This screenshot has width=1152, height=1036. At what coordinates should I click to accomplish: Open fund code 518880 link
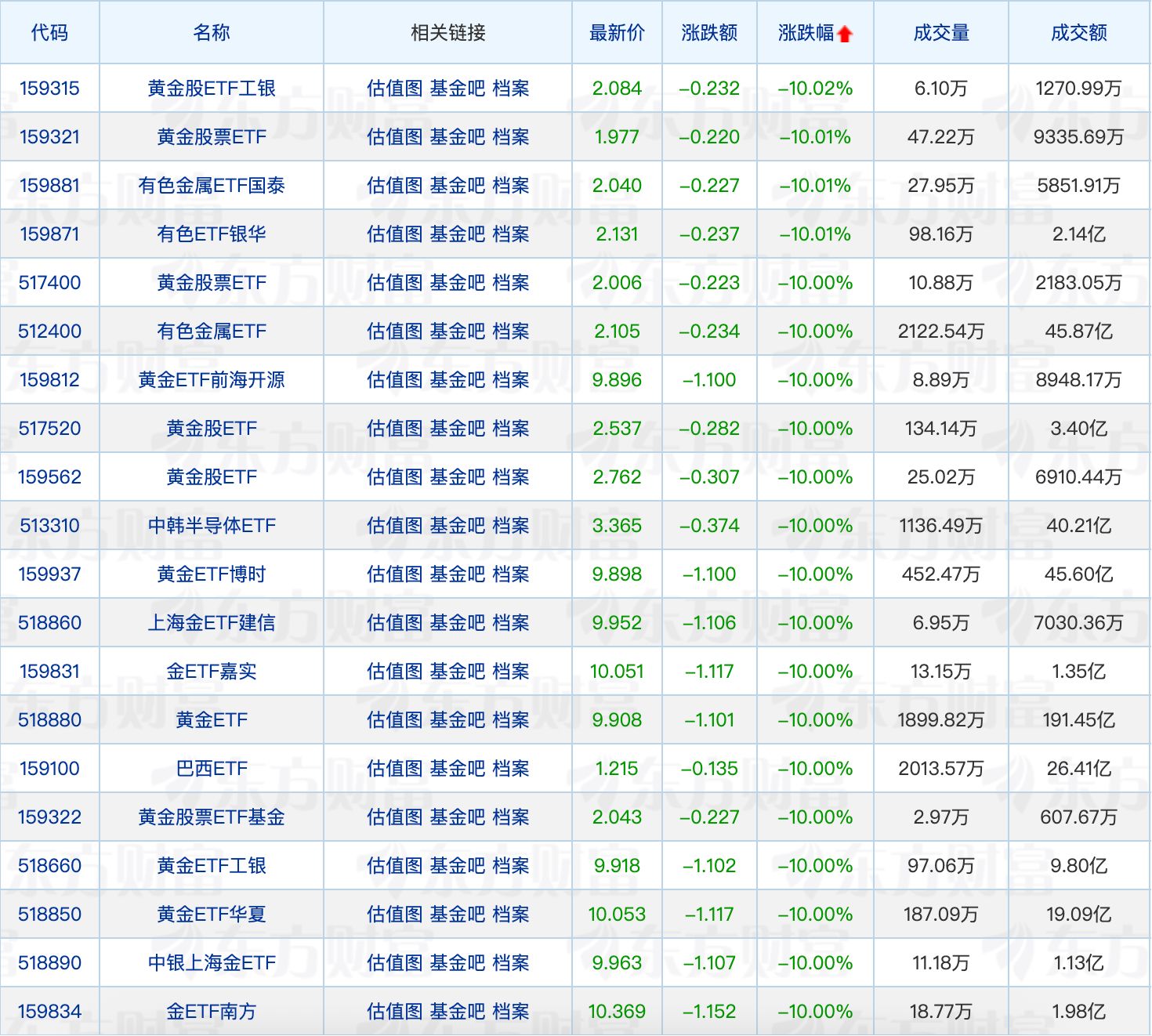click(x=49, y=719)
